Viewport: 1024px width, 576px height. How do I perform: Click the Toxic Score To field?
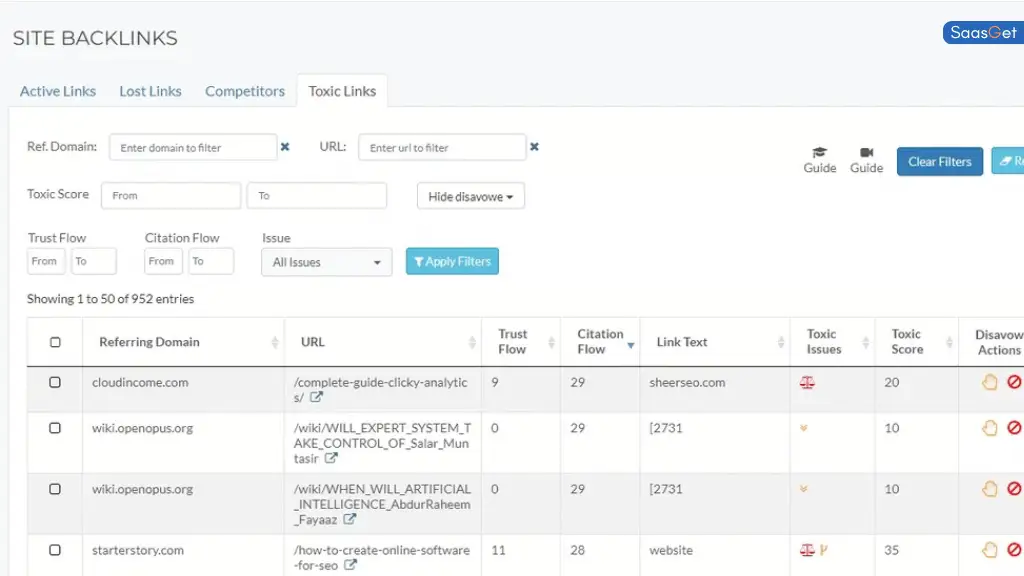tap(317, 196)
